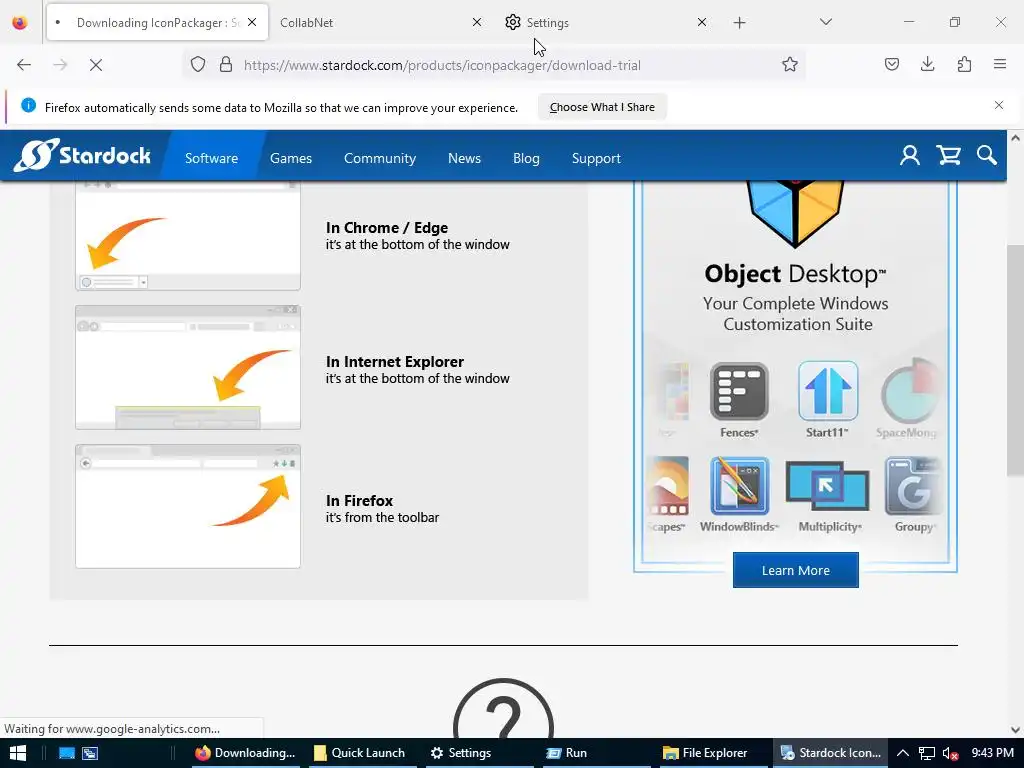
Task: Open the Firefox application menu
Action: point(1000,64)
